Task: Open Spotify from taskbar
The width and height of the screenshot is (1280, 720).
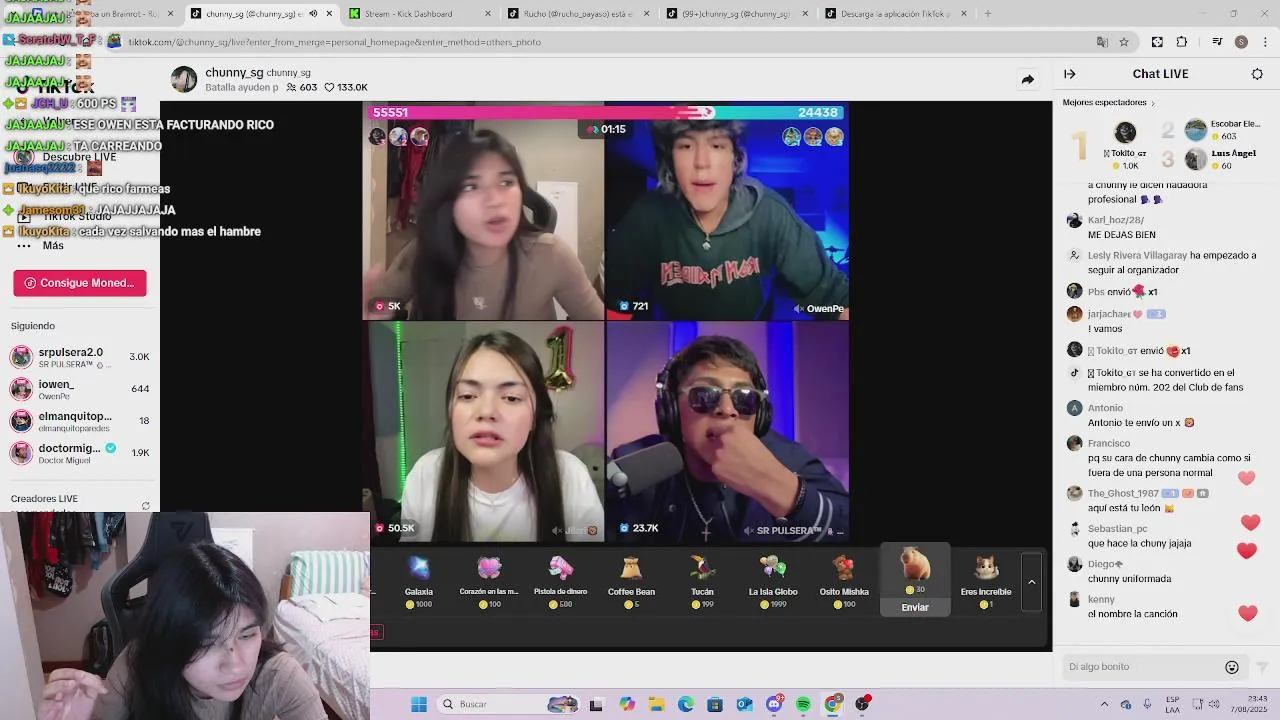Action: 803,704
